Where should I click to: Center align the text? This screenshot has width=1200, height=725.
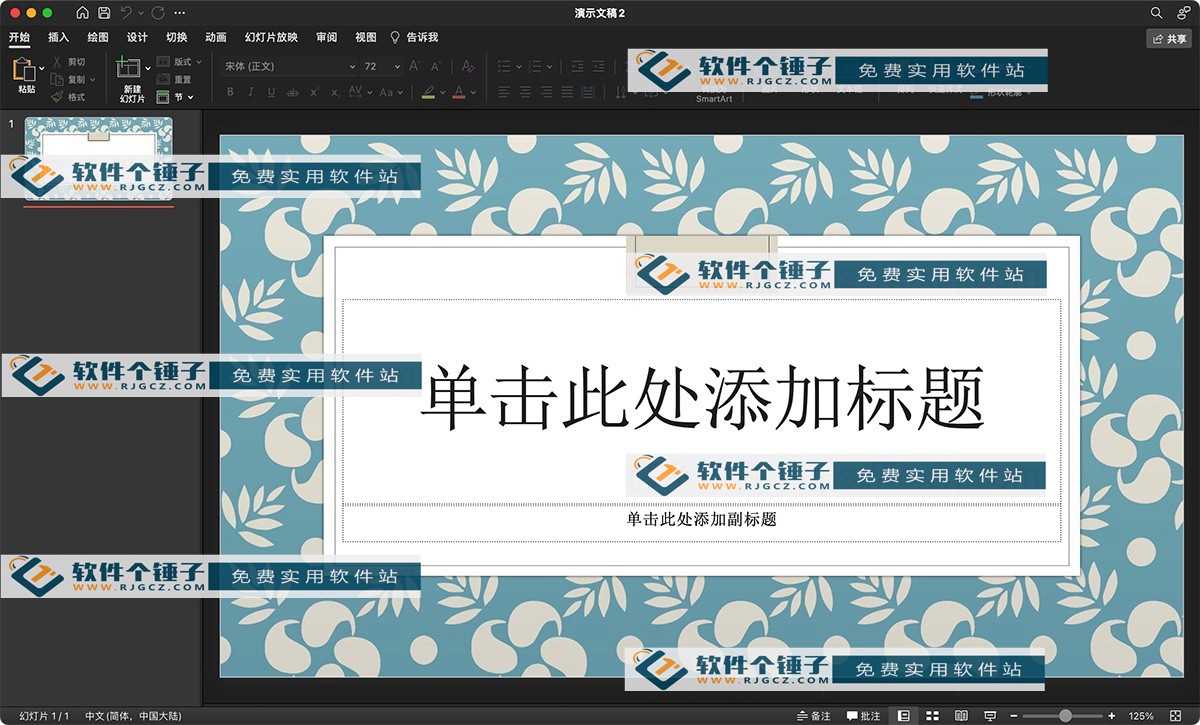tap(525, 92)
